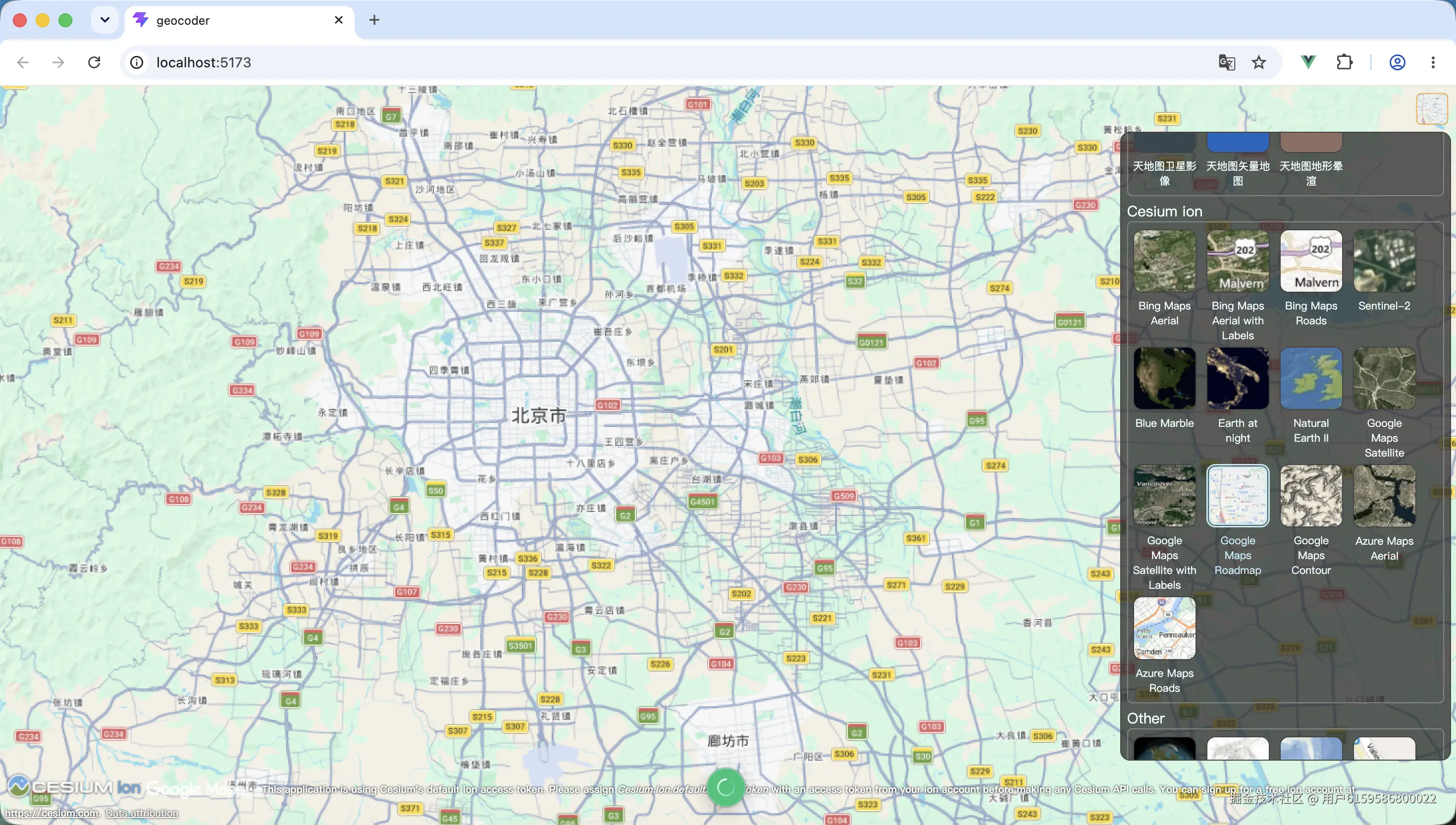
Task: Switch to Google Maps Satellite
Action: point(1384,404)
